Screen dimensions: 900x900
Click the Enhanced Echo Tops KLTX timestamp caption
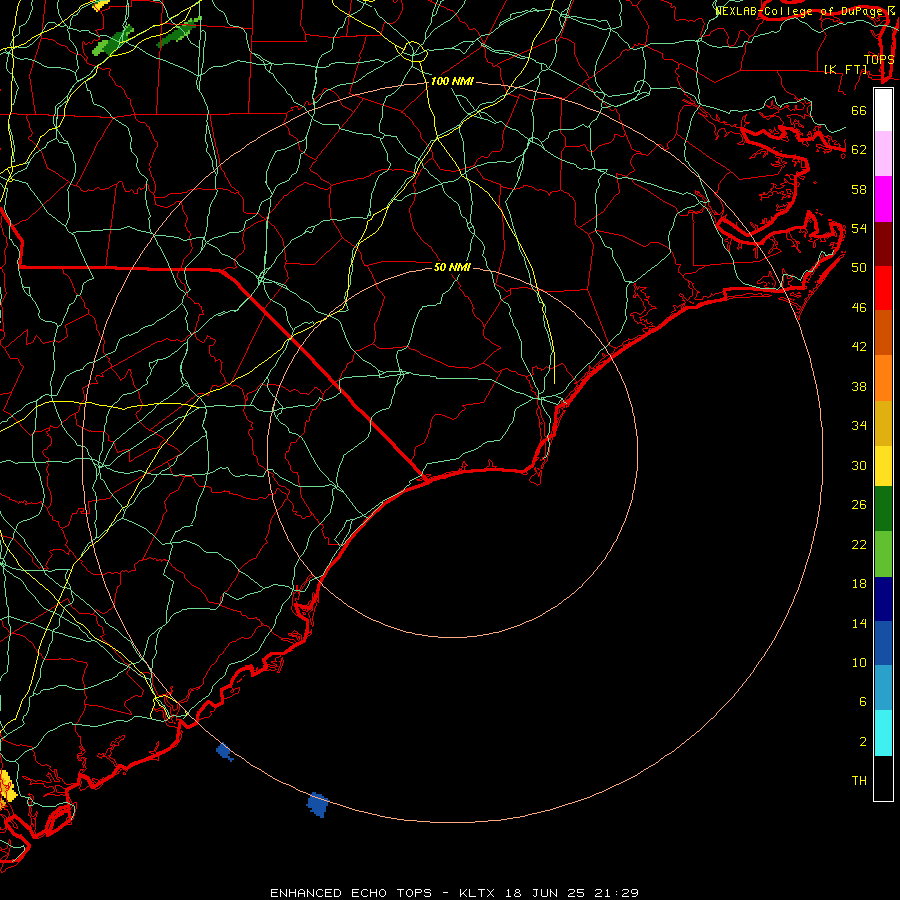[454, 893]
